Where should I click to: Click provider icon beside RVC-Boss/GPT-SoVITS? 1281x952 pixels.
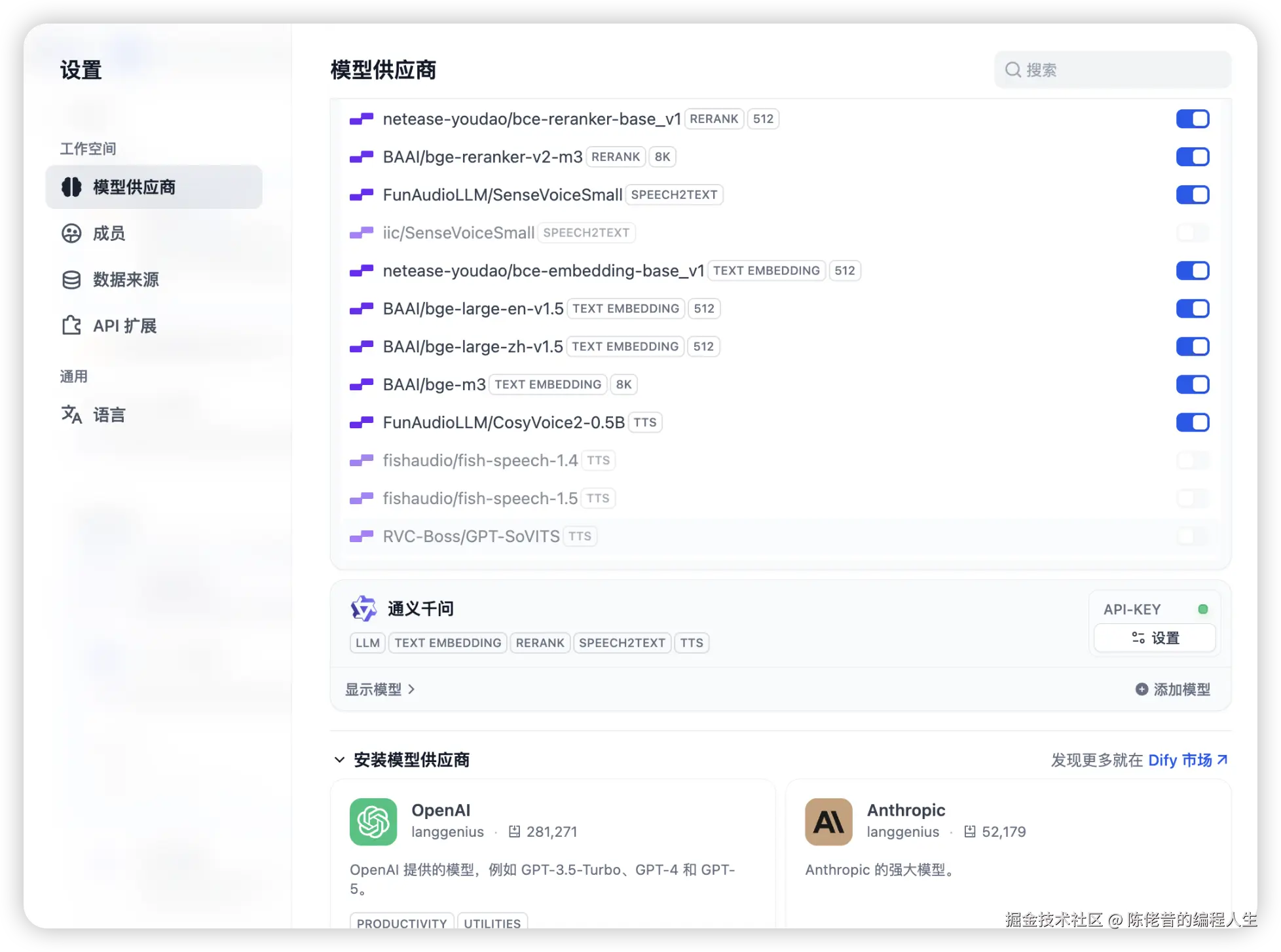coord(362,537)
